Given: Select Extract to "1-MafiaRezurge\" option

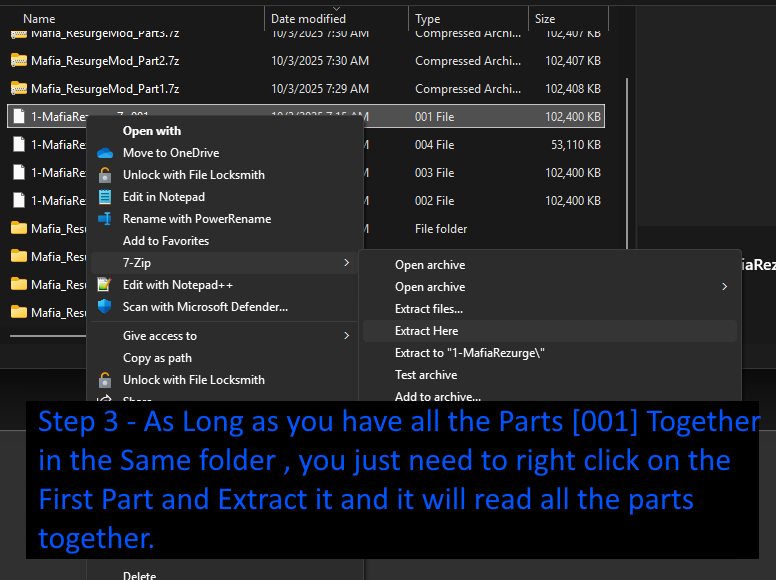Looking at the screenshot, I should (x=469, y=353).
